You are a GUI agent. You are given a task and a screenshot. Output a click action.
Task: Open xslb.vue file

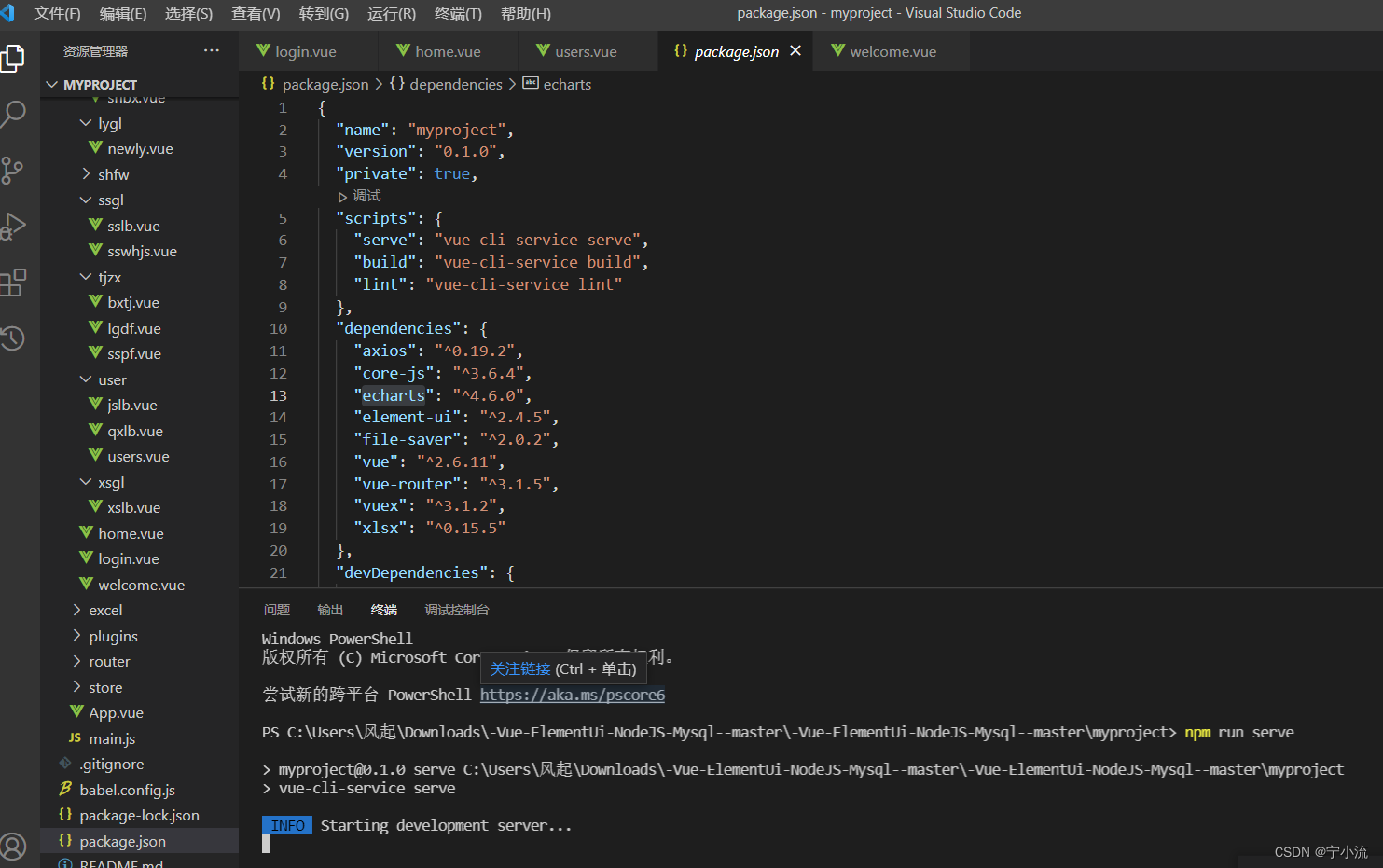[x=140, y=507]
